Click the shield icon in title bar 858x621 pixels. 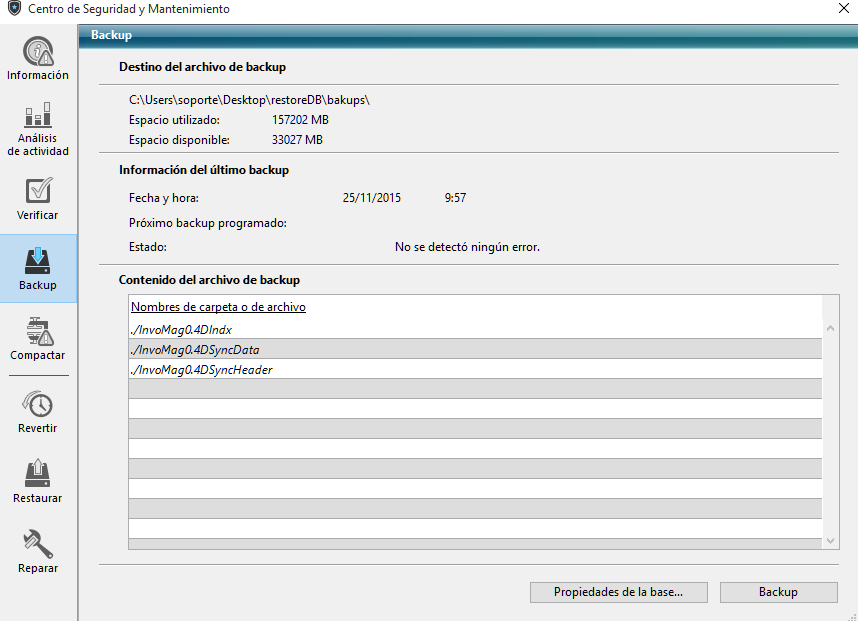(x=13, y=9)
